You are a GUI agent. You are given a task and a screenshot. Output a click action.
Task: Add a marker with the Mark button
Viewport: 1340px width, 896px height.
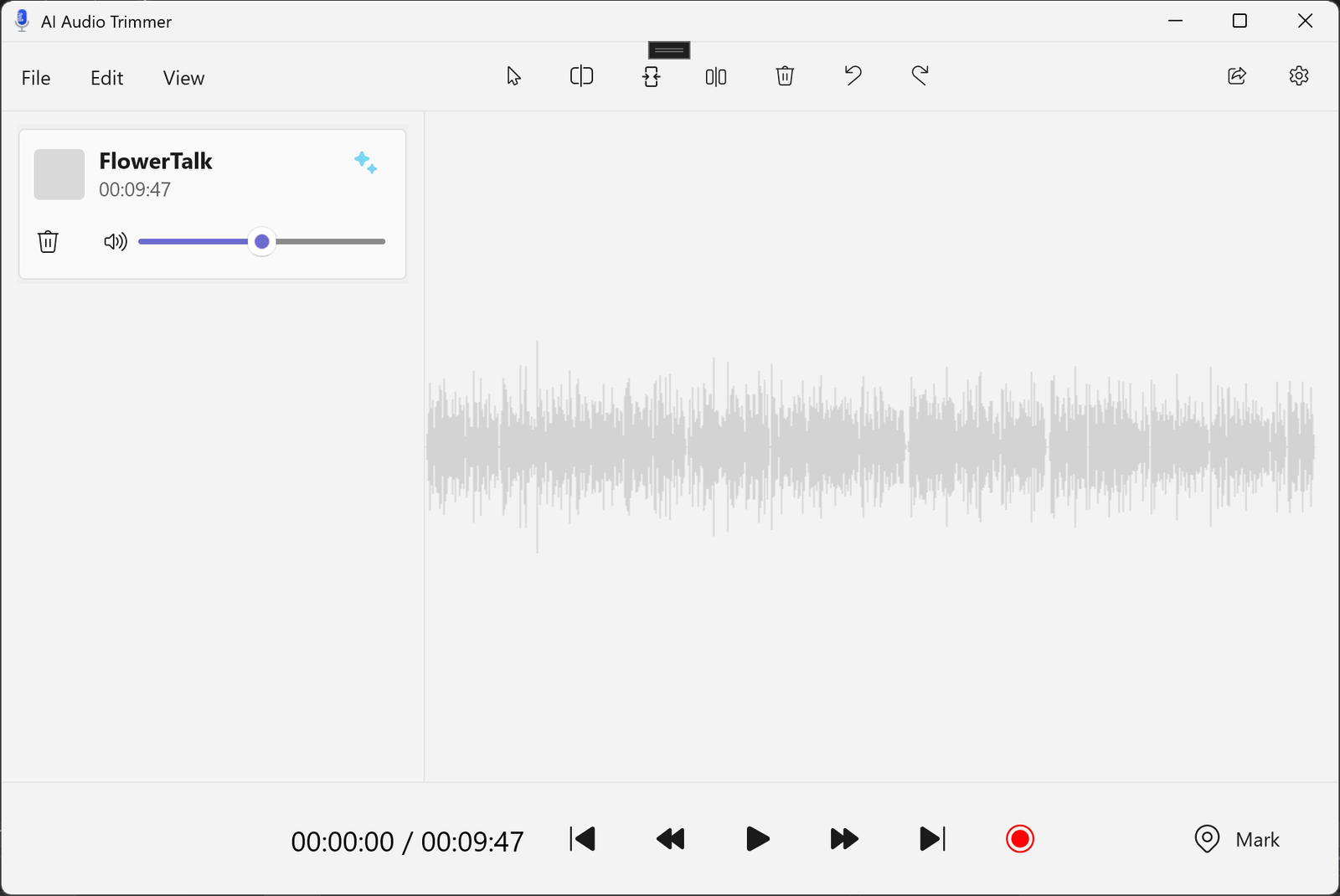click(x=1237, y=839)
